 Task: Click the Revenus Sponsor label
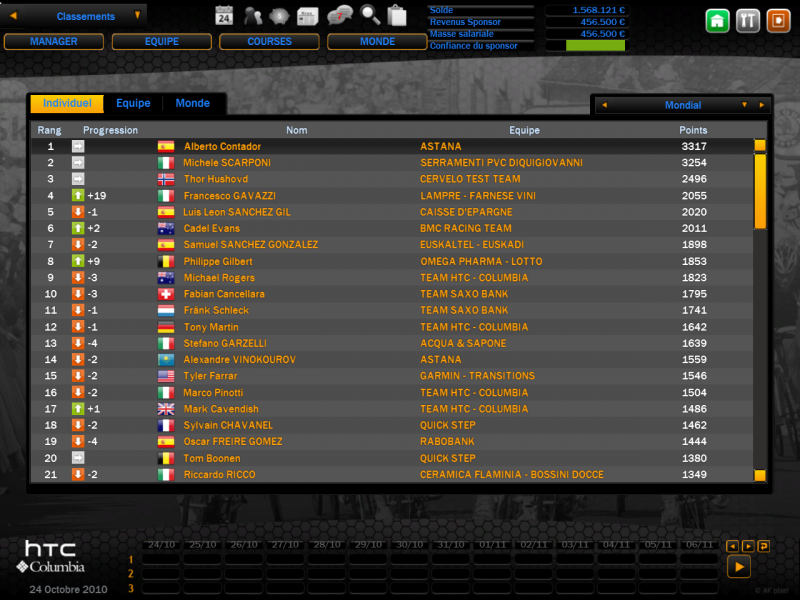pos(465,22)
